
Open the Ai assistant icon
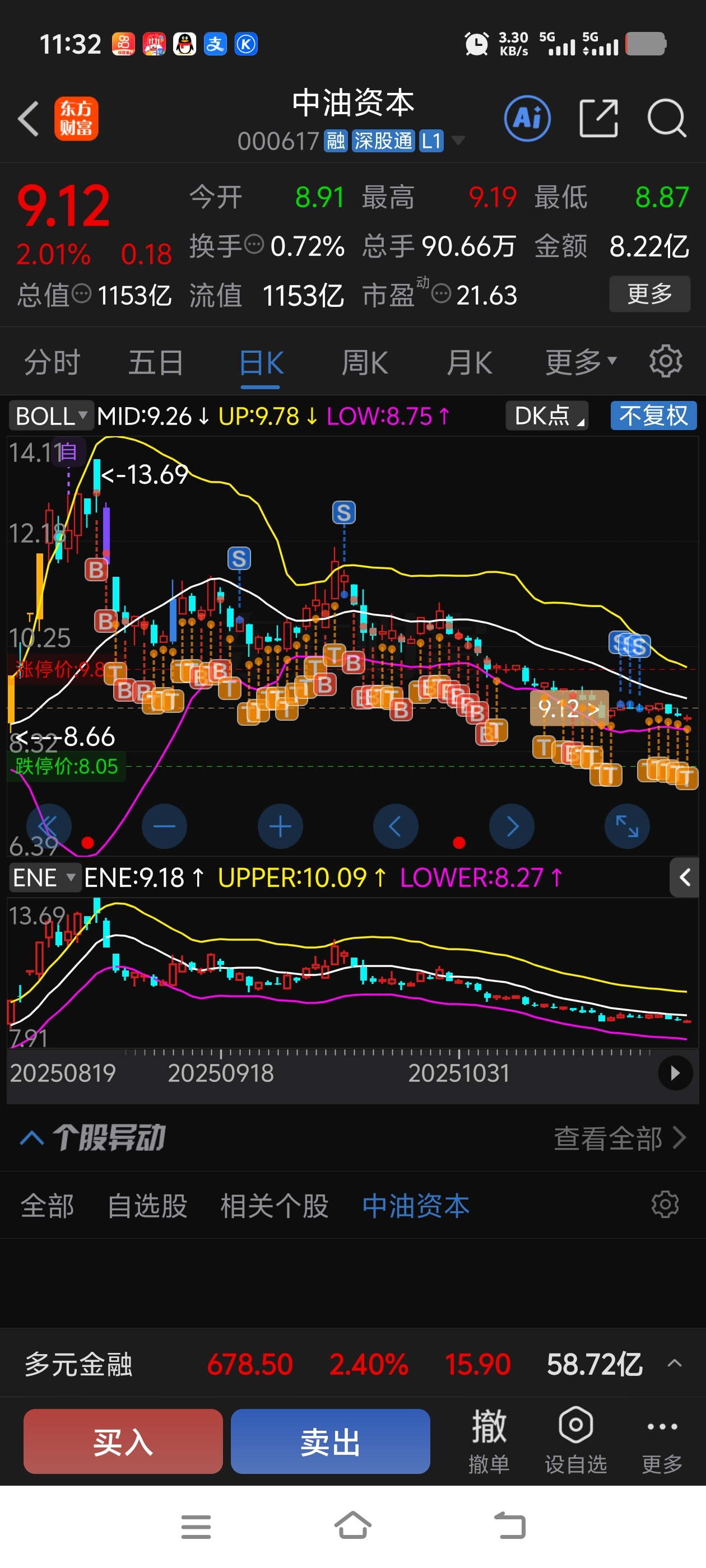pyautogui.click(x=527, y=118)
